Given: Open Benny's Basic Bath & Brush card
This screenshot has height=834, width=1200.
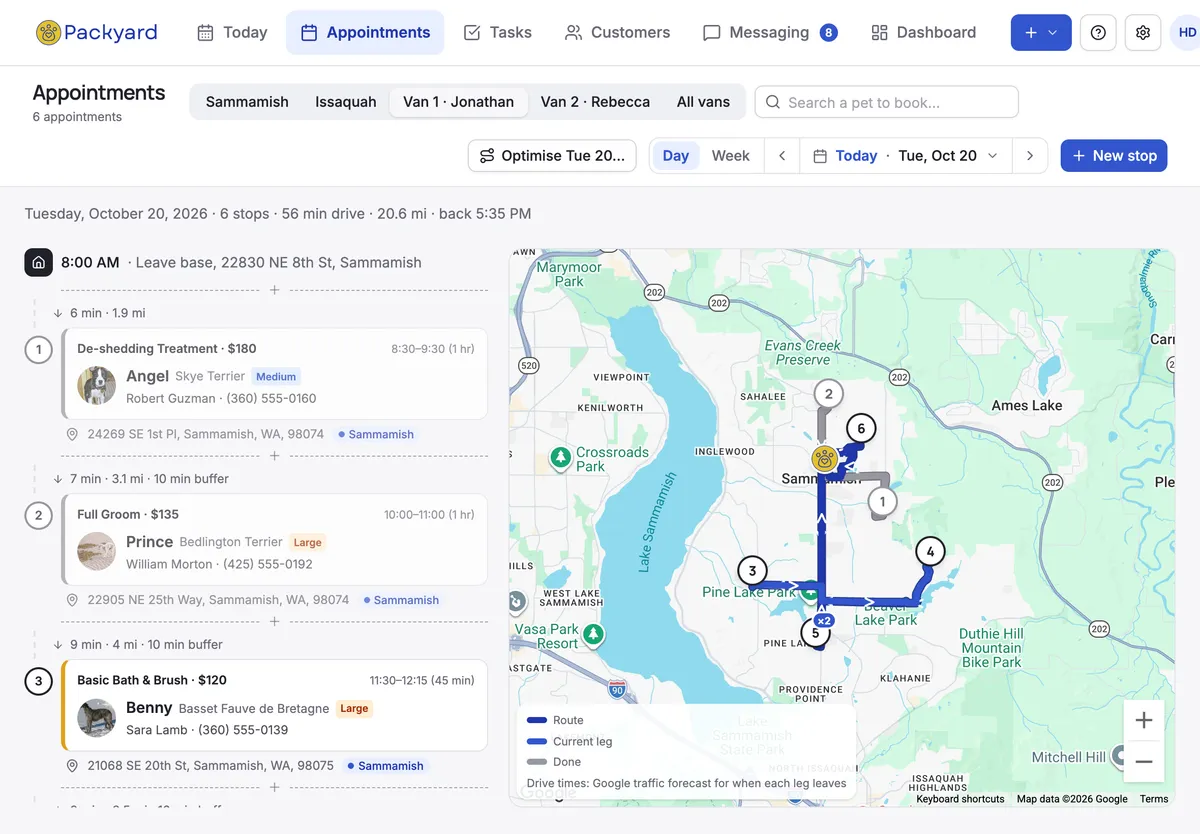Looking at the screenshot, I should pos(274,705).
